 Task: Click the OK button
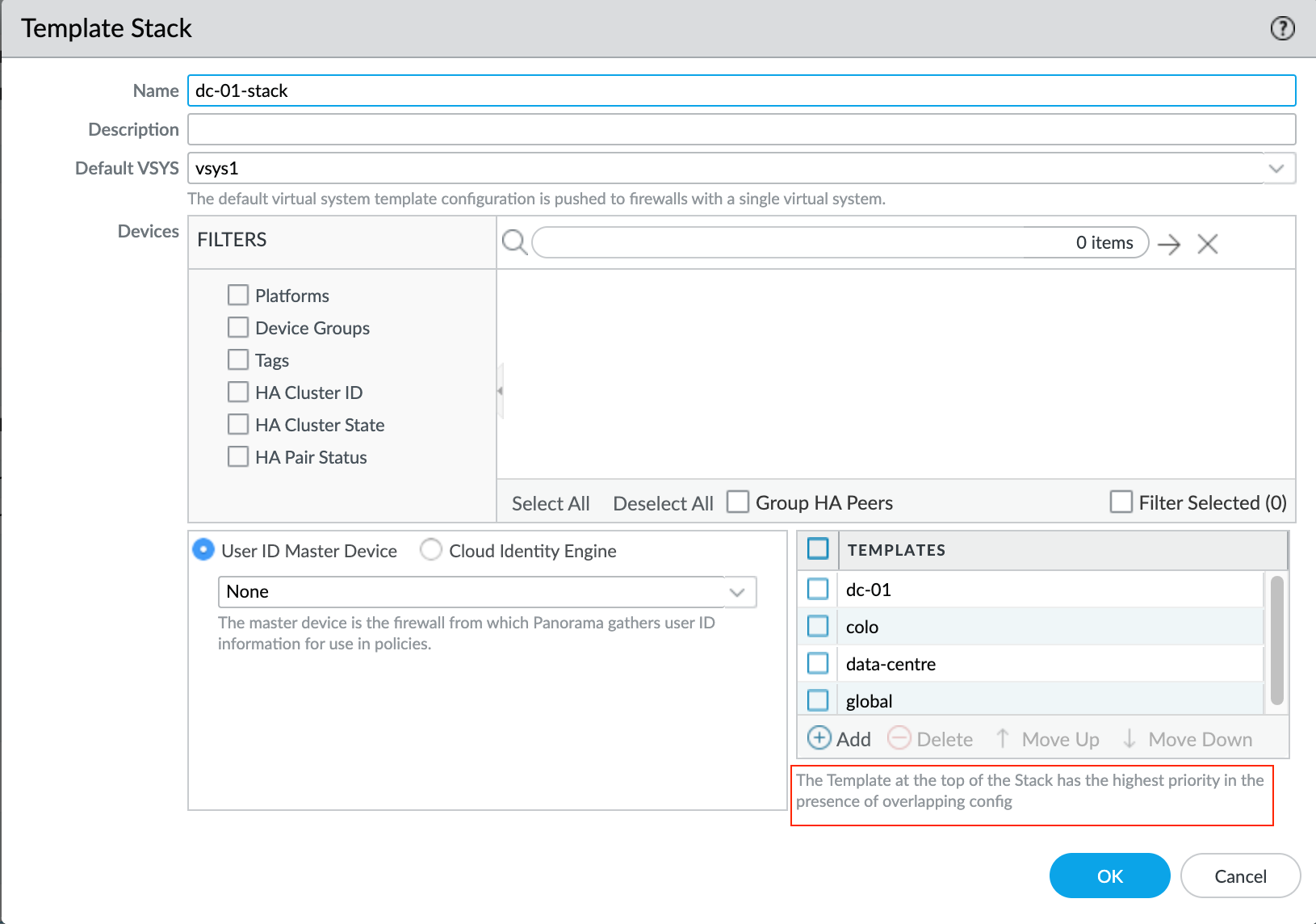point(1109,876)
